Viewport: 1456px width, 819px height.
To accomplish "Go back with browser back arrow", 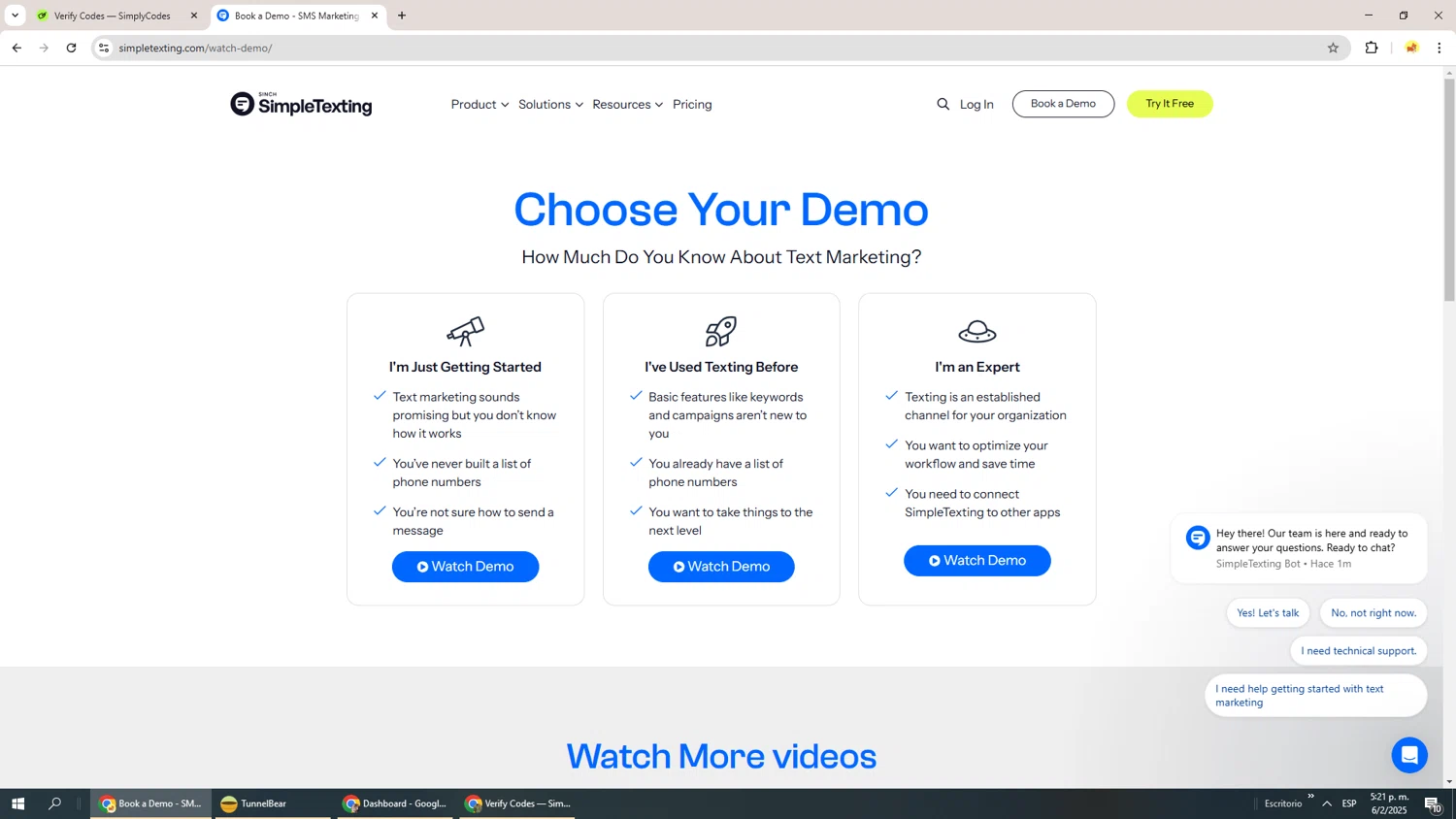I will (17, 48).
